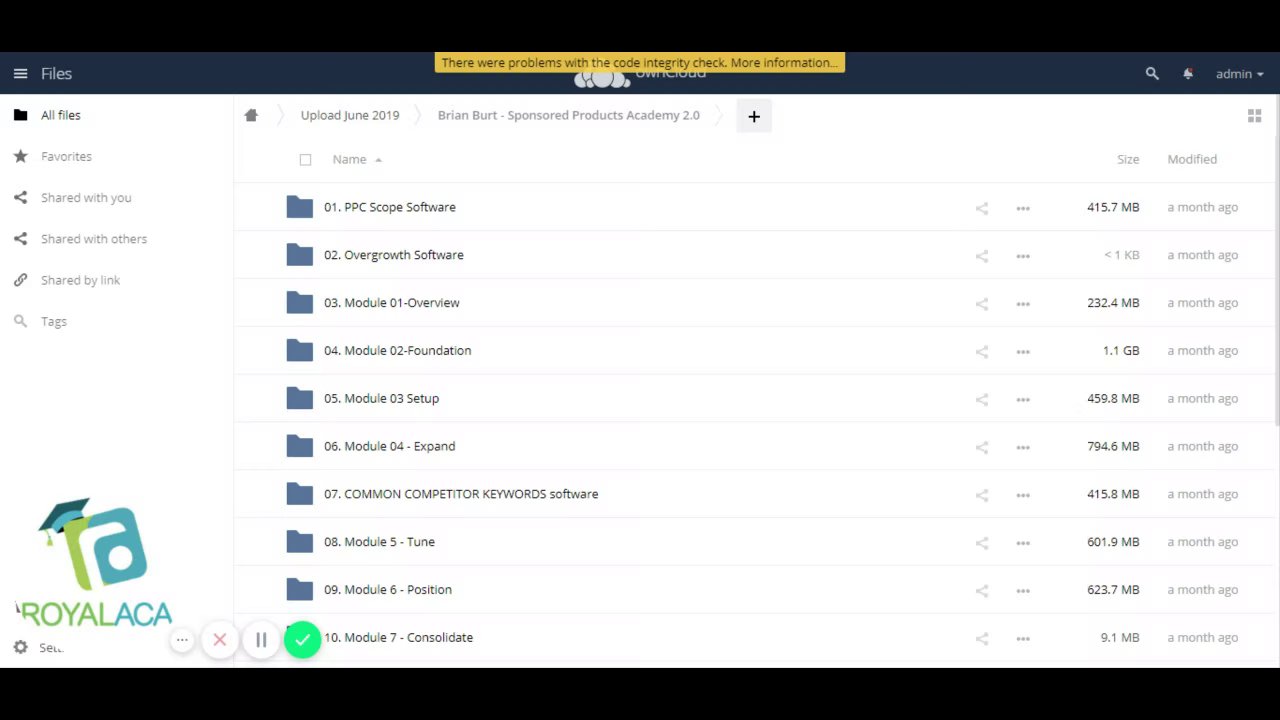Click folder icon of 05. Module 03 Setup
Viewport: 1280px width, 720px height.
pos(300,398)
